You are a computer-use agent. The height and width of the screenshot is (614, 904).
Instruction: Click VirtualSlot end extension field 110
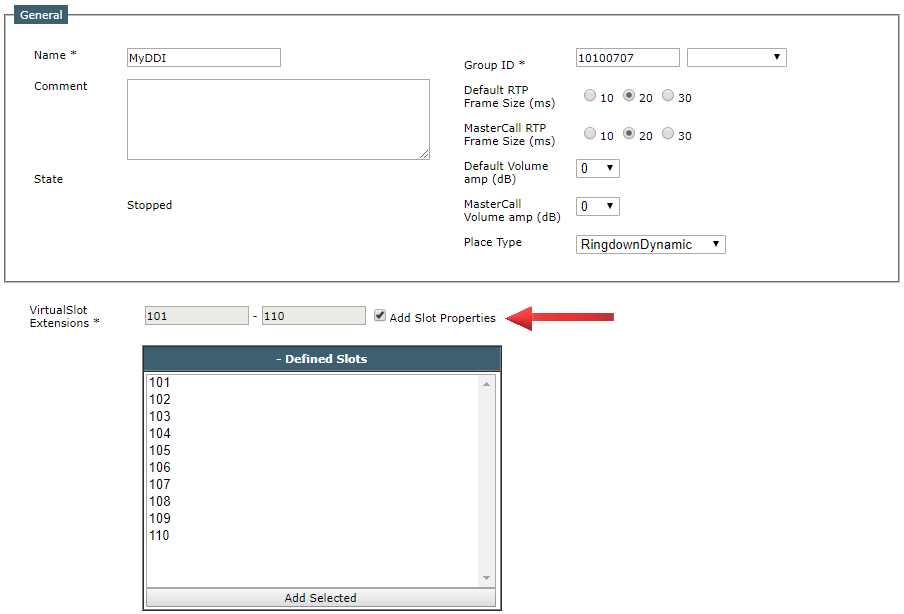314,315
